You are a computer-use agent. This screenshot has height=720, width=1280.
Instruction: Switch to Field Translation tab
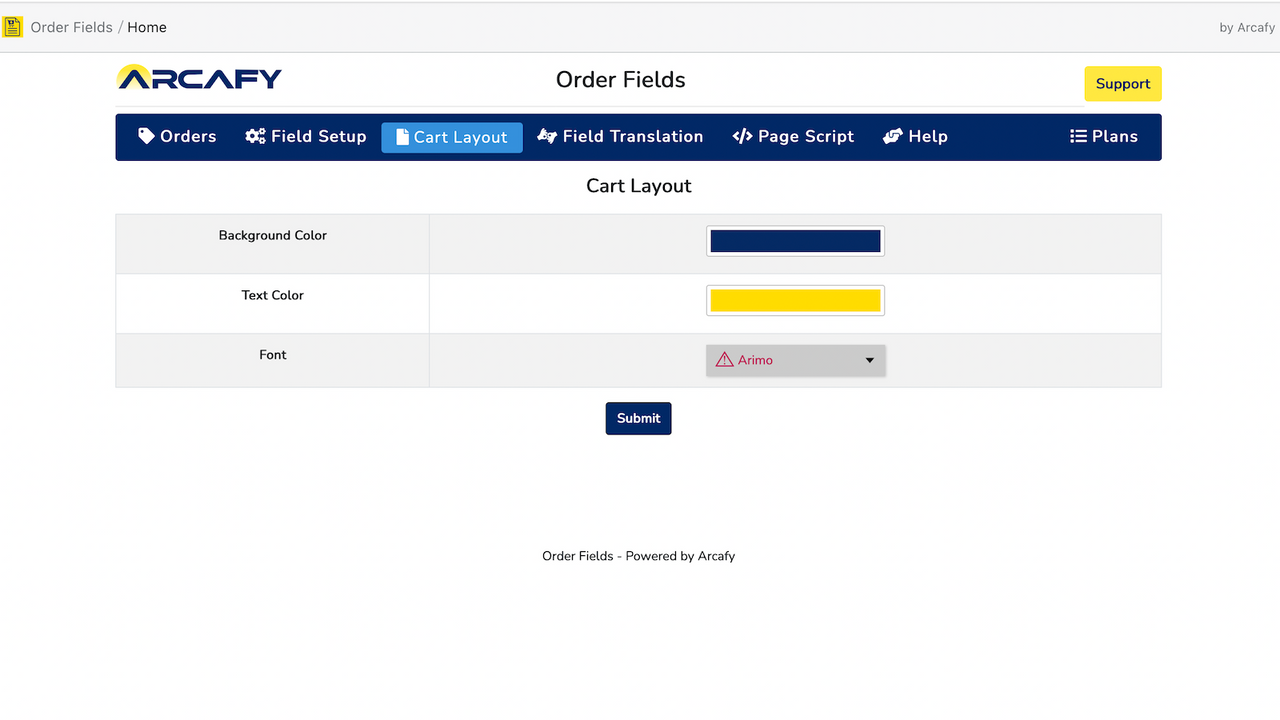(620, 136)
